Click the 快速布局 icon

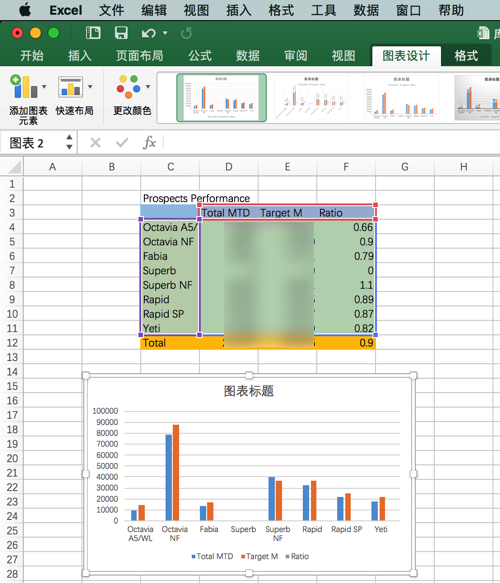(x=70, y=87)
